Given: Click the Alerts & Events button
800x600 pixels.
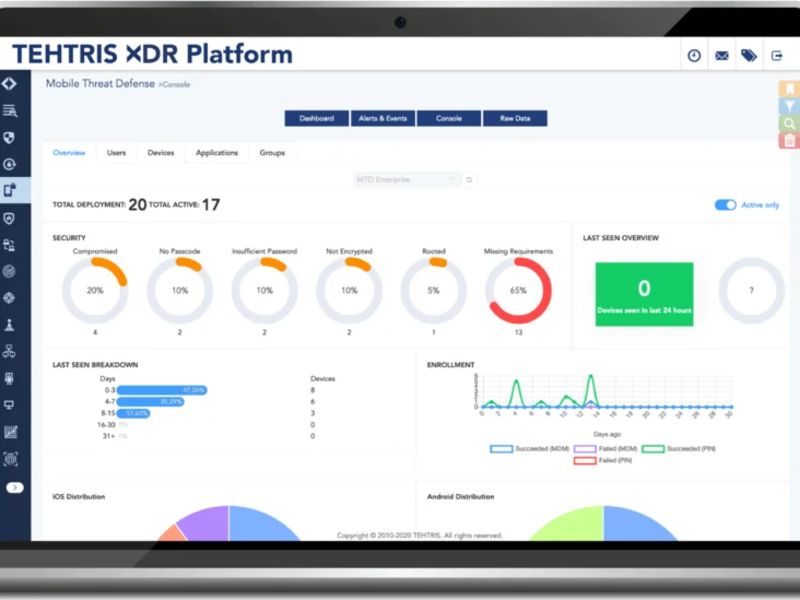Looking at the screenshot, I should 383,118.
